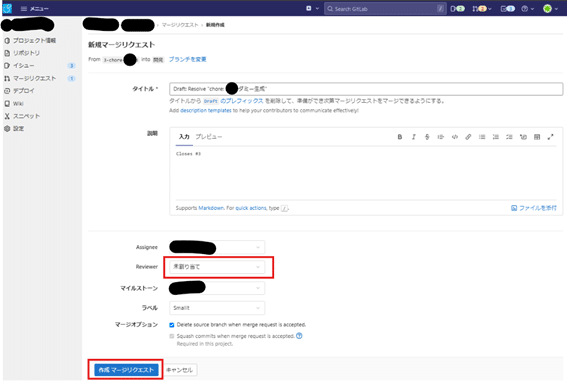Click the bold formatting icon
The image size is (567, 381).
400,137
